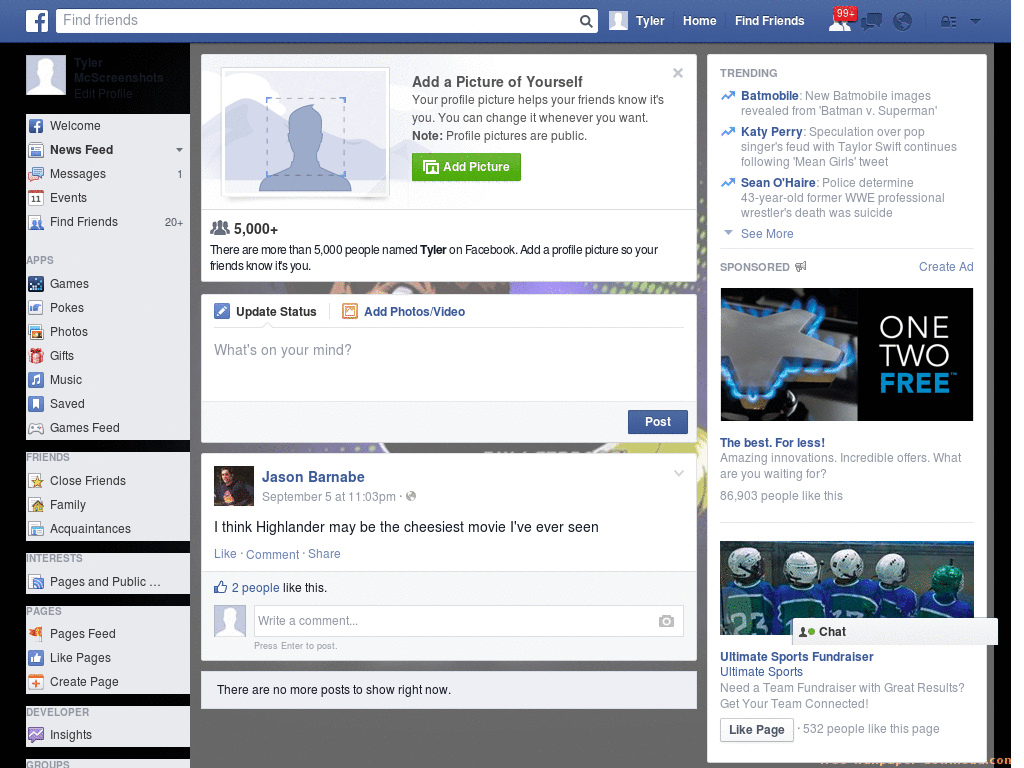Click the Comment link under Jason's post
Image resolution: width=1024 pixels, height=768 pixels.
272,554
